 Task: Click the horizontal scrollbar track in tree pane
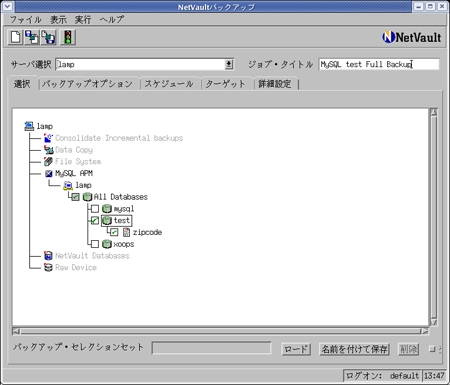point(220,331)
